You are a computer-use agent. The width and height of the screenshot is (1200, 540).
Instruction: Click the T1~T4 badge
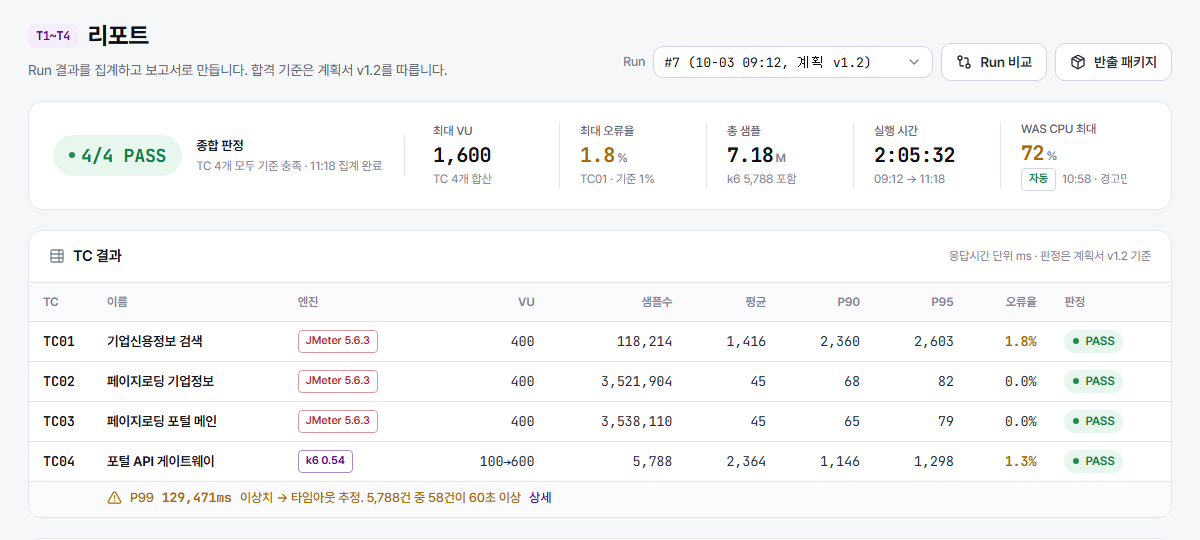click(53, 36)
